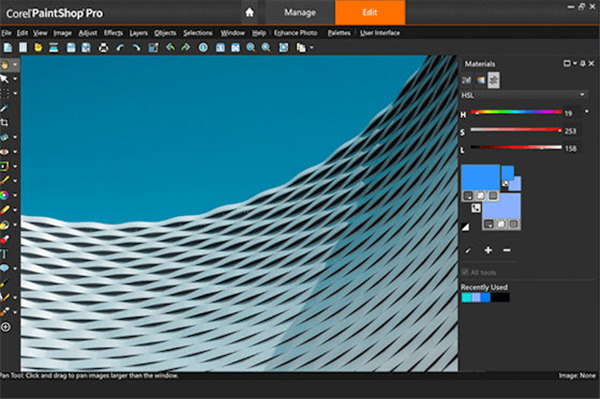The image size is (600, 399).
Task: Set materials to black and white
Action: click(465, 227)
